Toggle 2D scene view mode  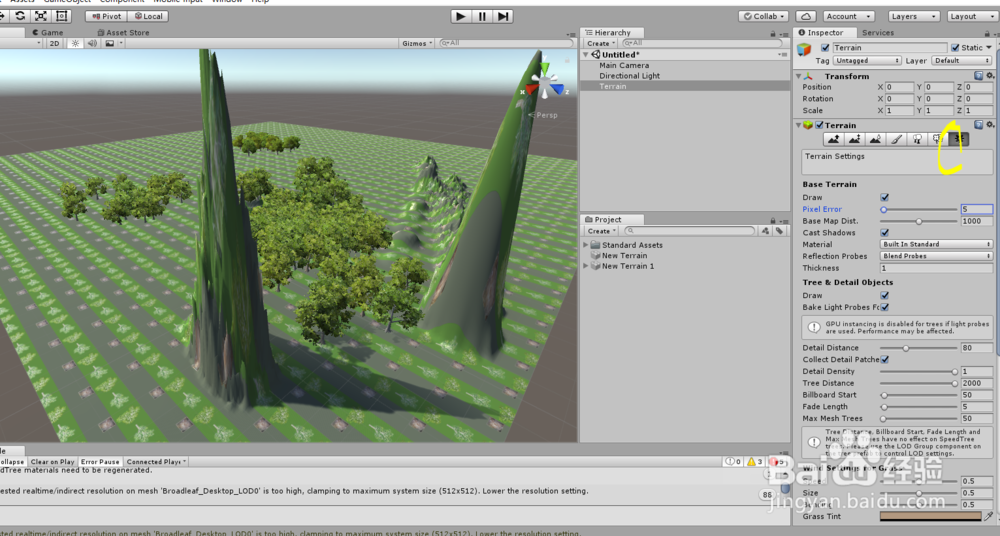pos(55,43)
